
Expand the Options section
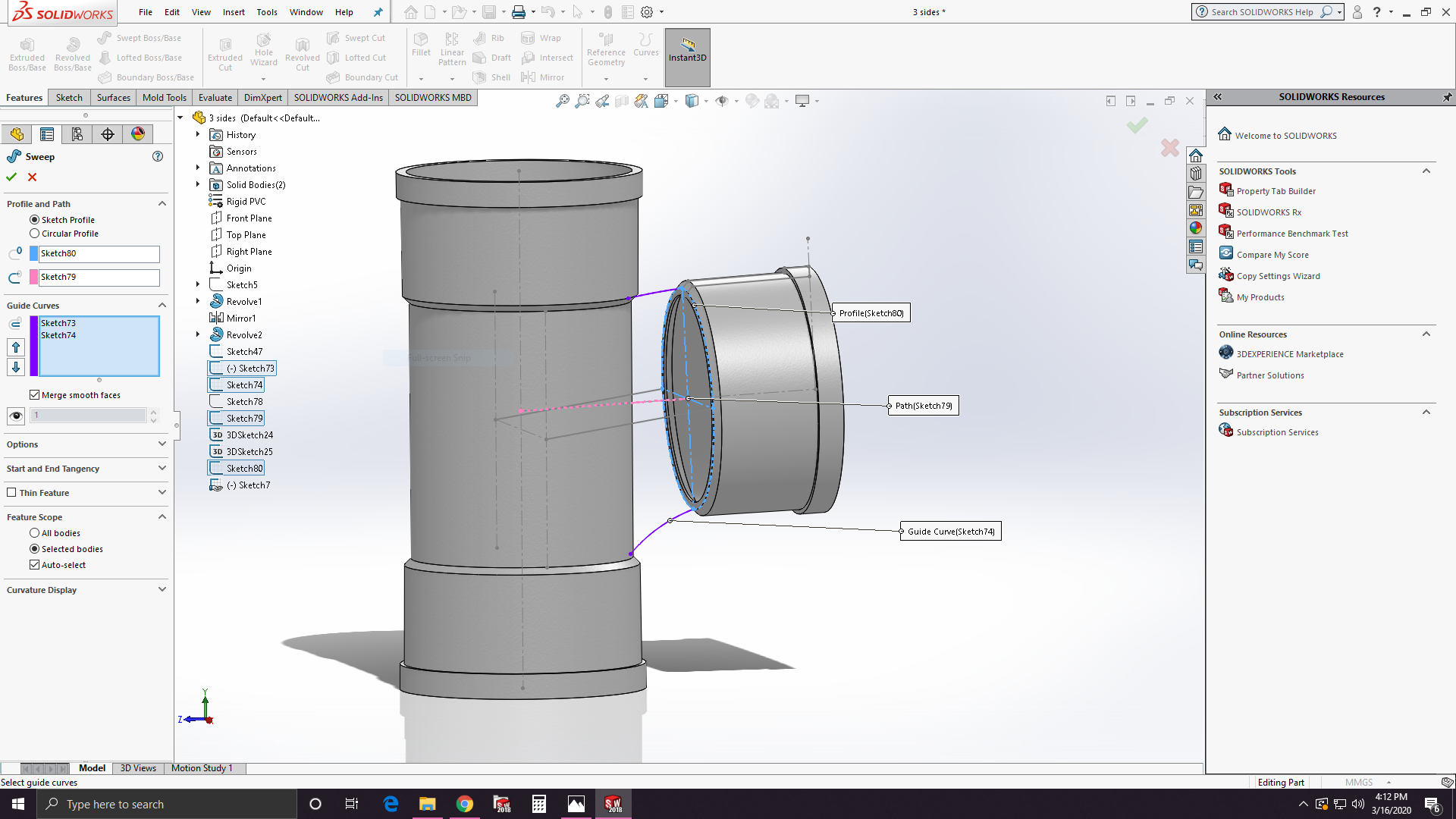click(x=162, y=444)
